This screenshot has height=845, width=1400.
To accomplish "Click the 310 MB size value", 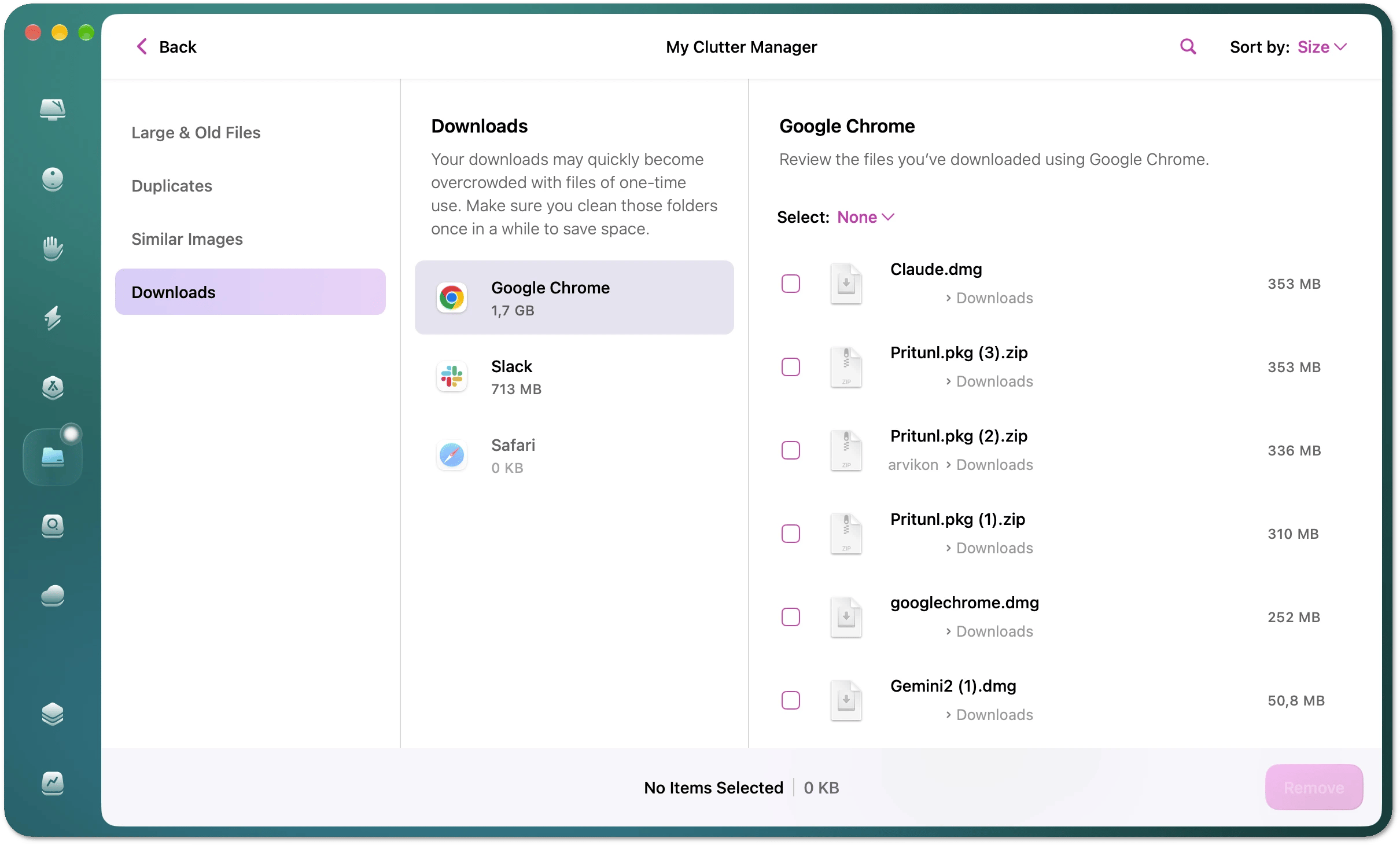I will pos(1293,534).
